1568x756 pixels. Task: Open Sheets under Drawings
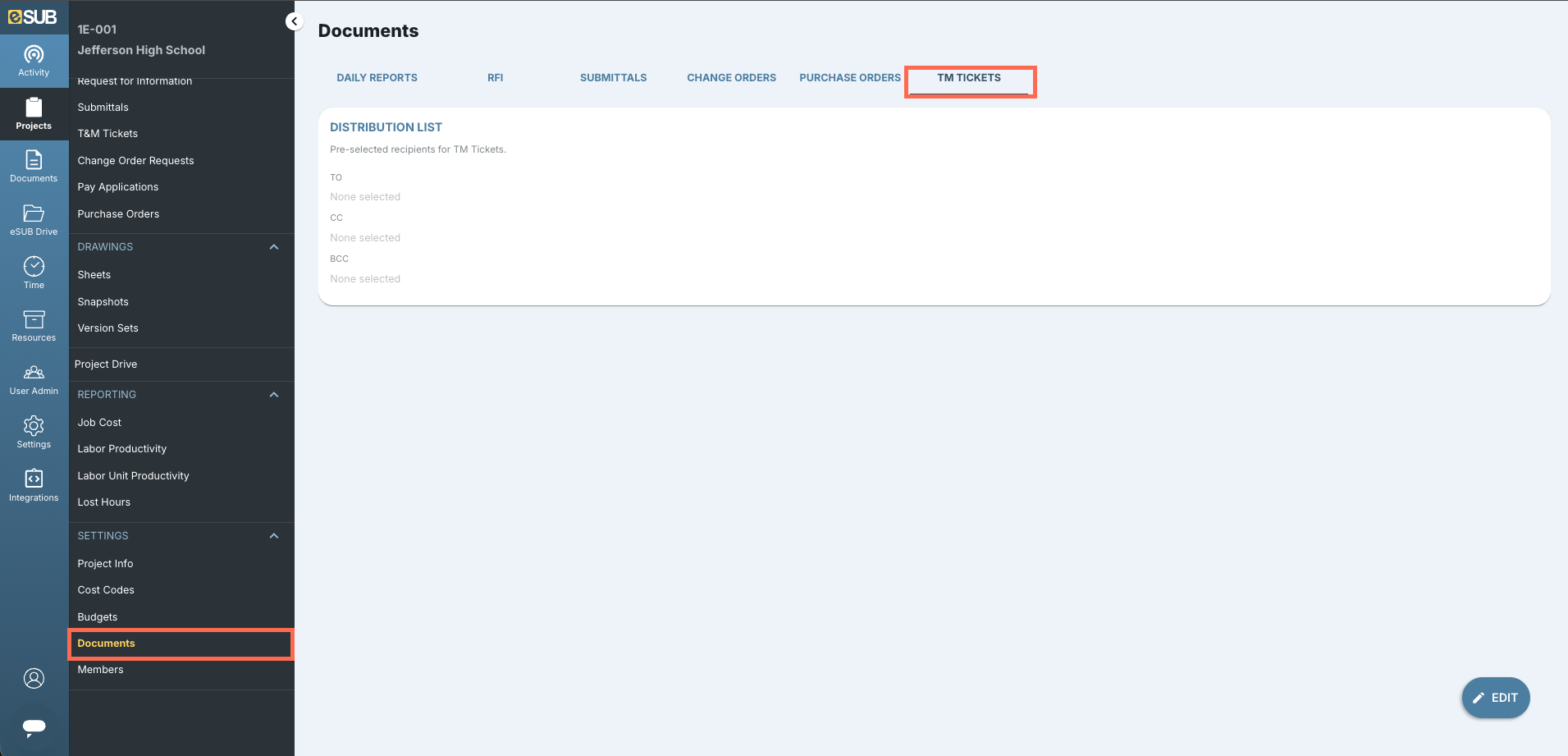point(94,275)
